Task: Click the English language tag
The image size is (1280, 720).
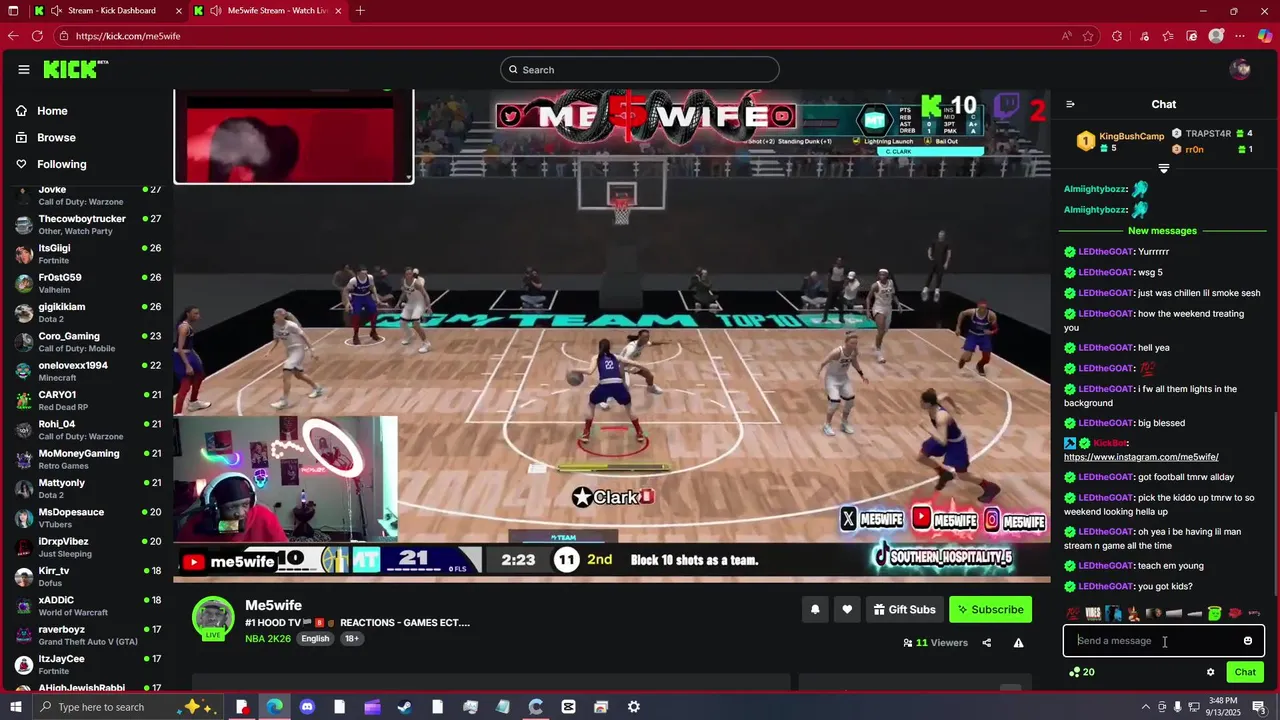Action: [315, 638]
